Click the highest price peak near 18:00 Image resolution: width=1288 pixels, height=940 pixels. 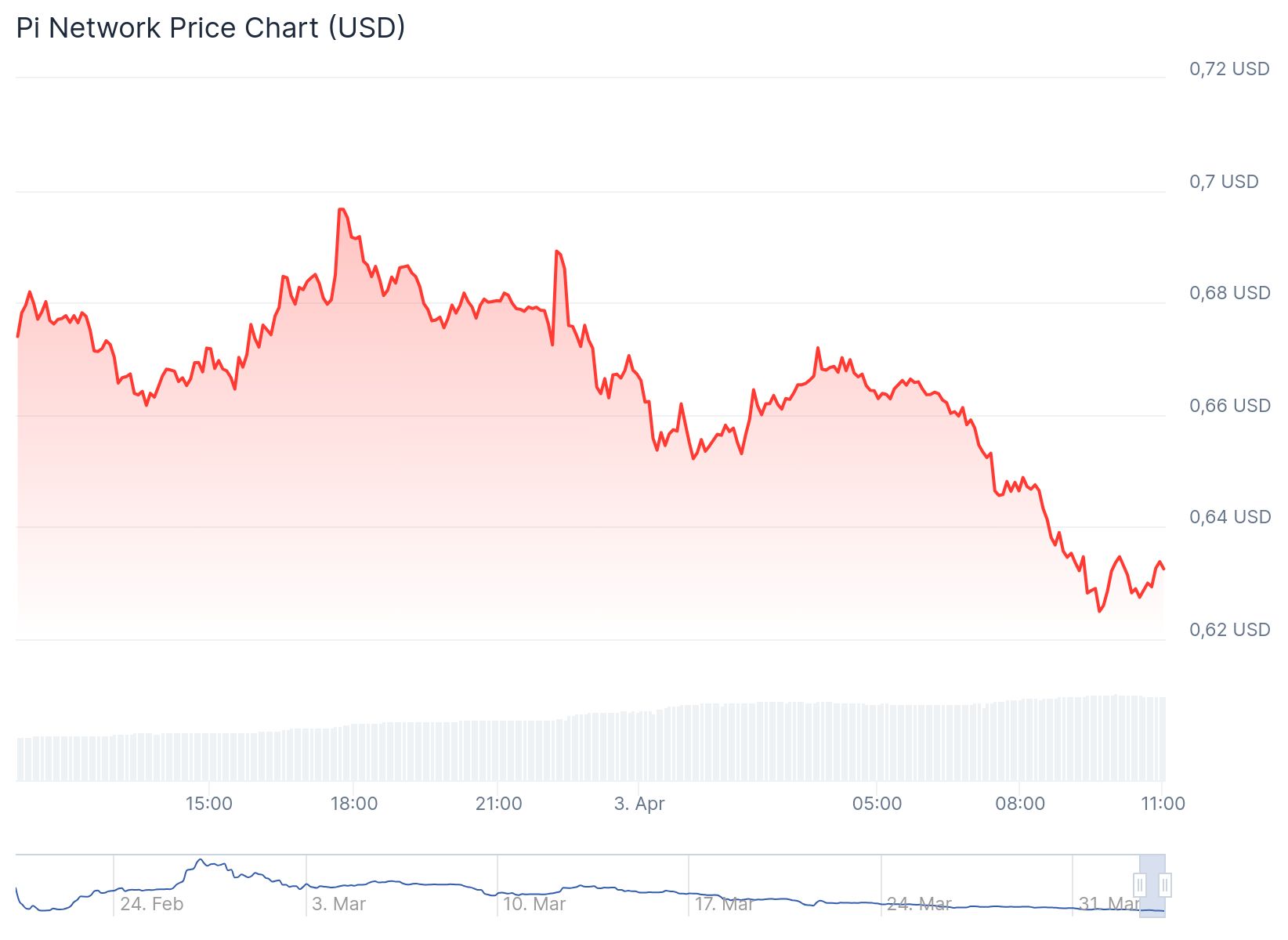342,209
